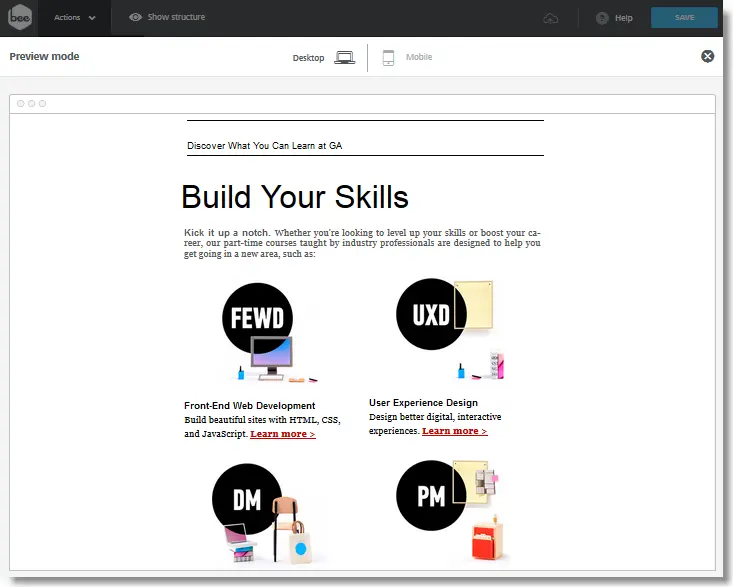Screen dimensions: 733x587
Task: Click the laptop desktop icon
Action: coord(345,57)
